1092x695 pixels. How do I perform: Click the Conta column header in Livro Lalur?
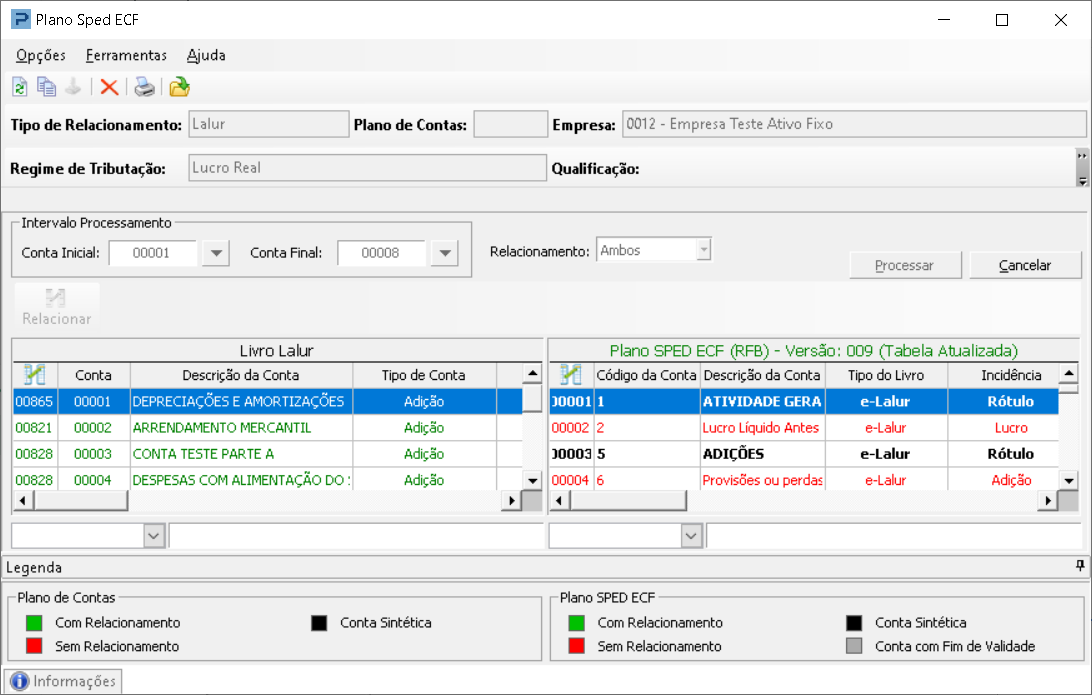[x=93, y=375]
